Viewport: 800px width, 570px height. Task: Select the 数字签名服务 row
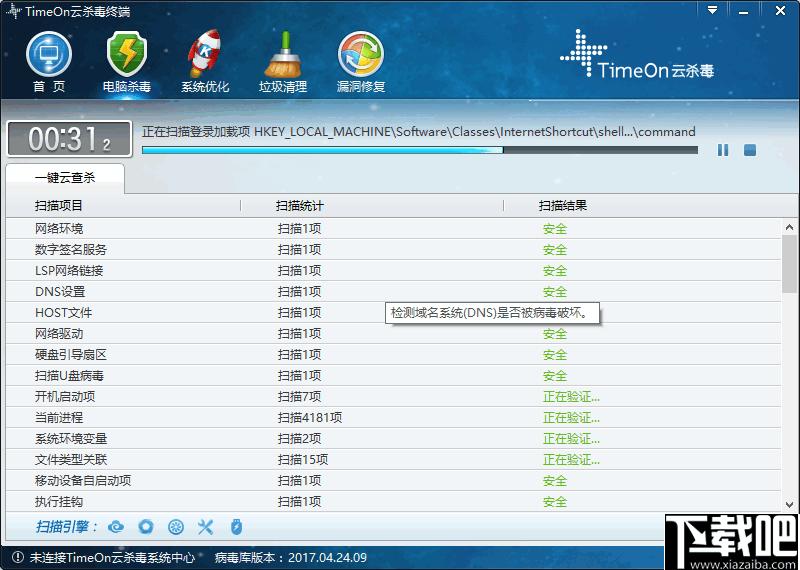(393, 250)
